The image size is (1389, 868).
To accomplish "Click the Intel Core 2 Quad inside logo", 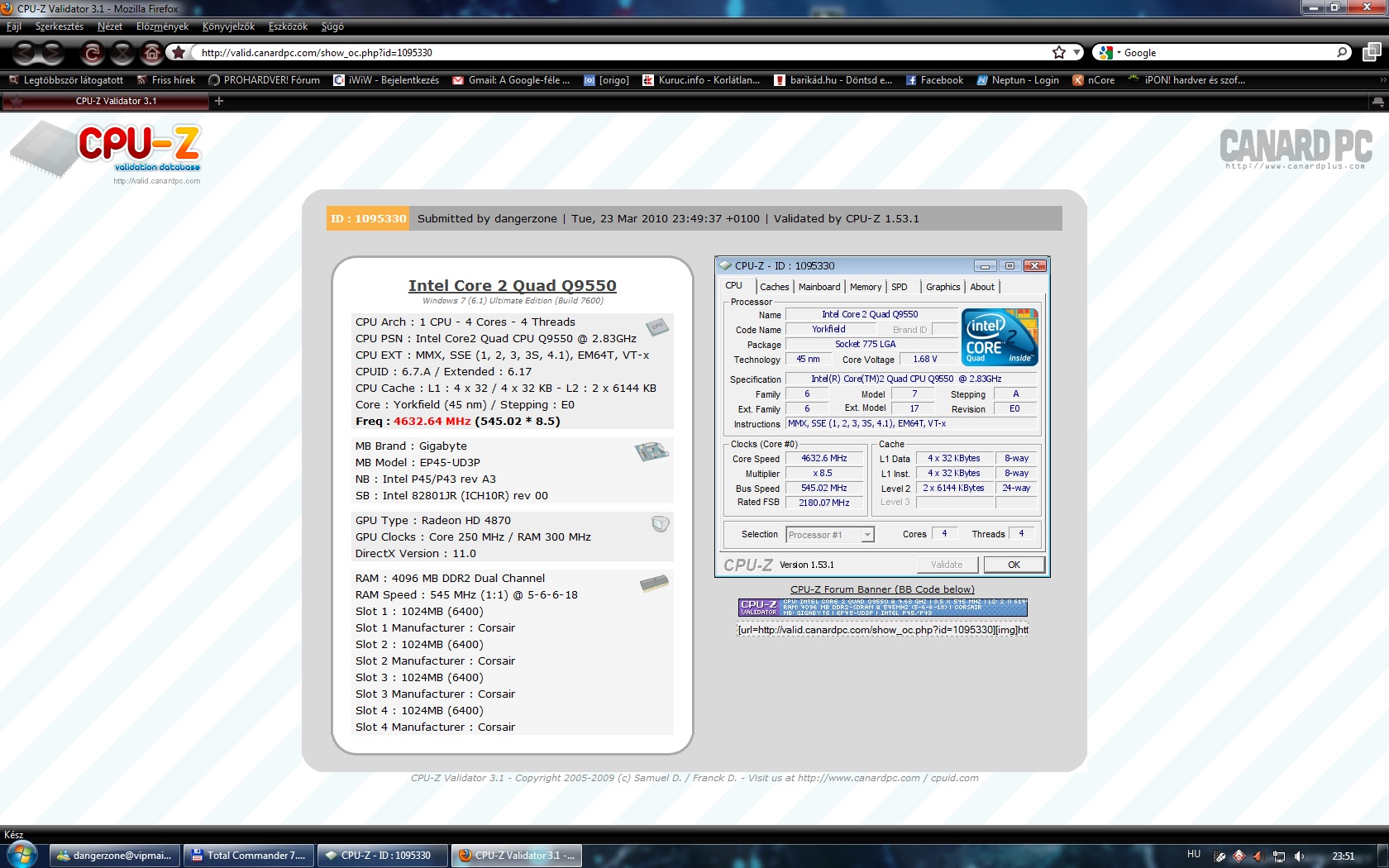I will click(x=1000, y=336).
